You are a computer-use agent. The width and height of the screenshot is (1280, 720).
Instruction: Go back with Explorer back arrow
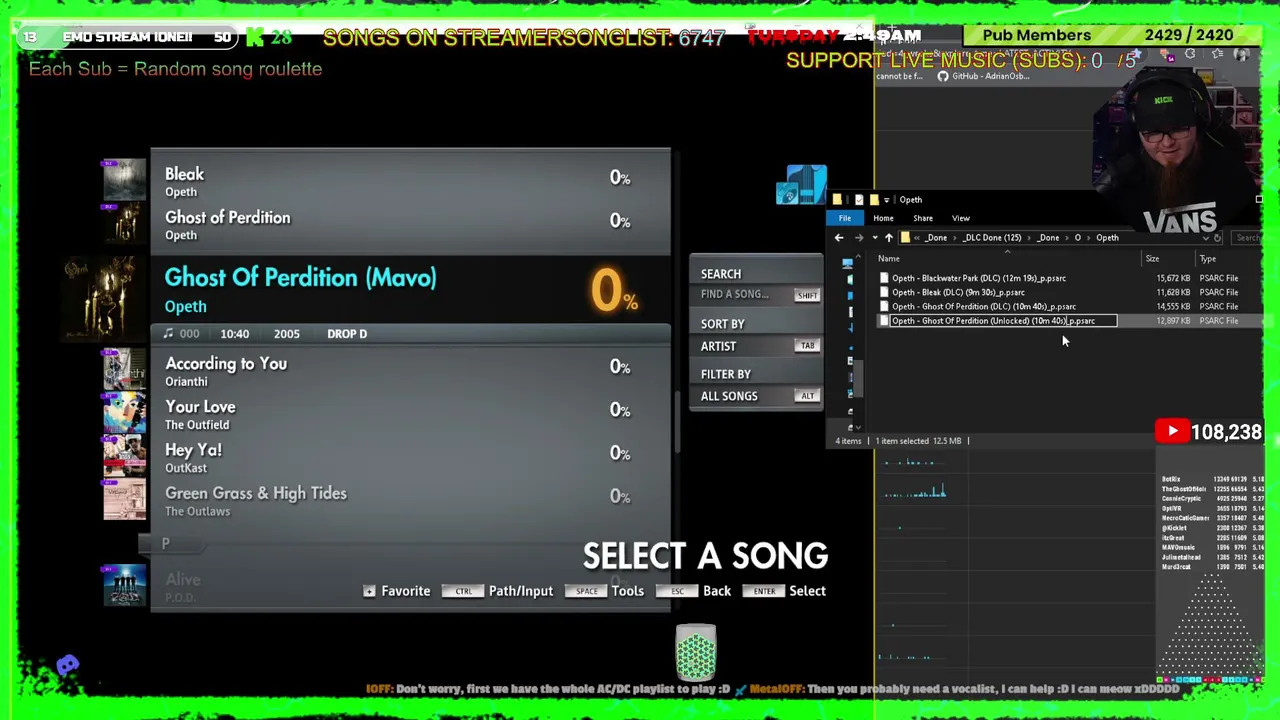(x=839, y=238)
